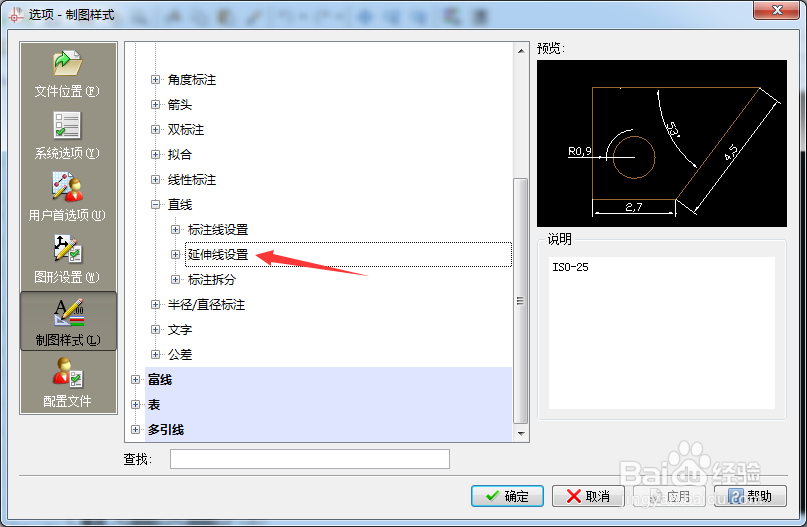Select the 多引线 tree item
807x527 pixels.
click(166, 430)
